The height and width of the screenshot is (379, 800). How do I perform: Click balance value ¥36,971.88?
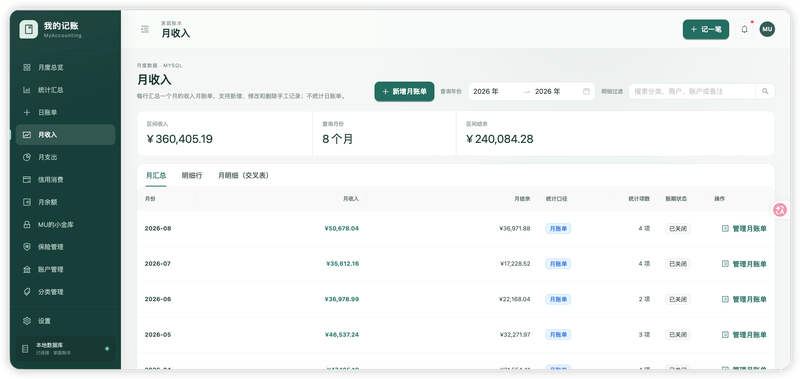(x=515, y=229)
